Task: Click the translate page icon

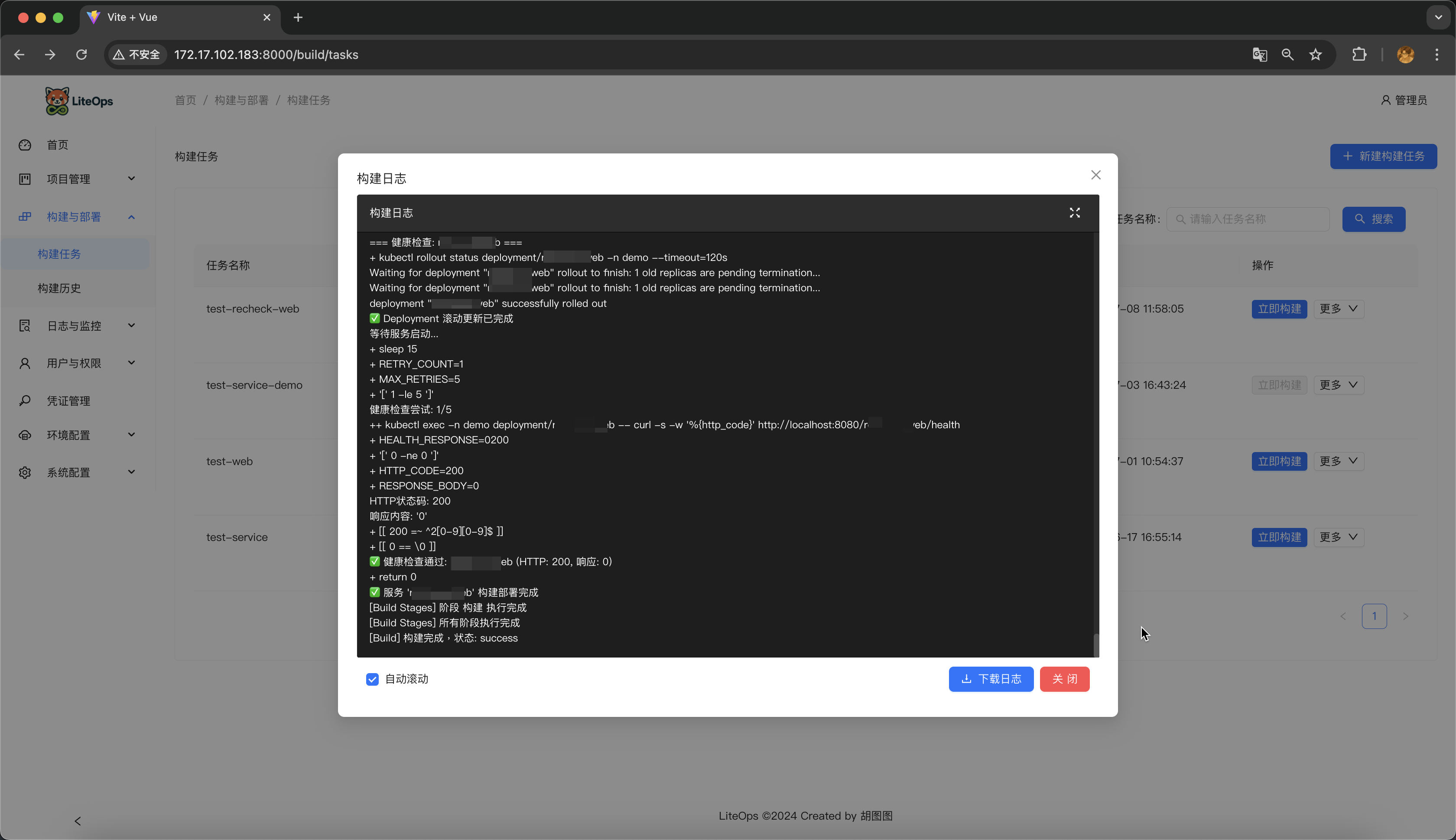Action: (1259, 55)
